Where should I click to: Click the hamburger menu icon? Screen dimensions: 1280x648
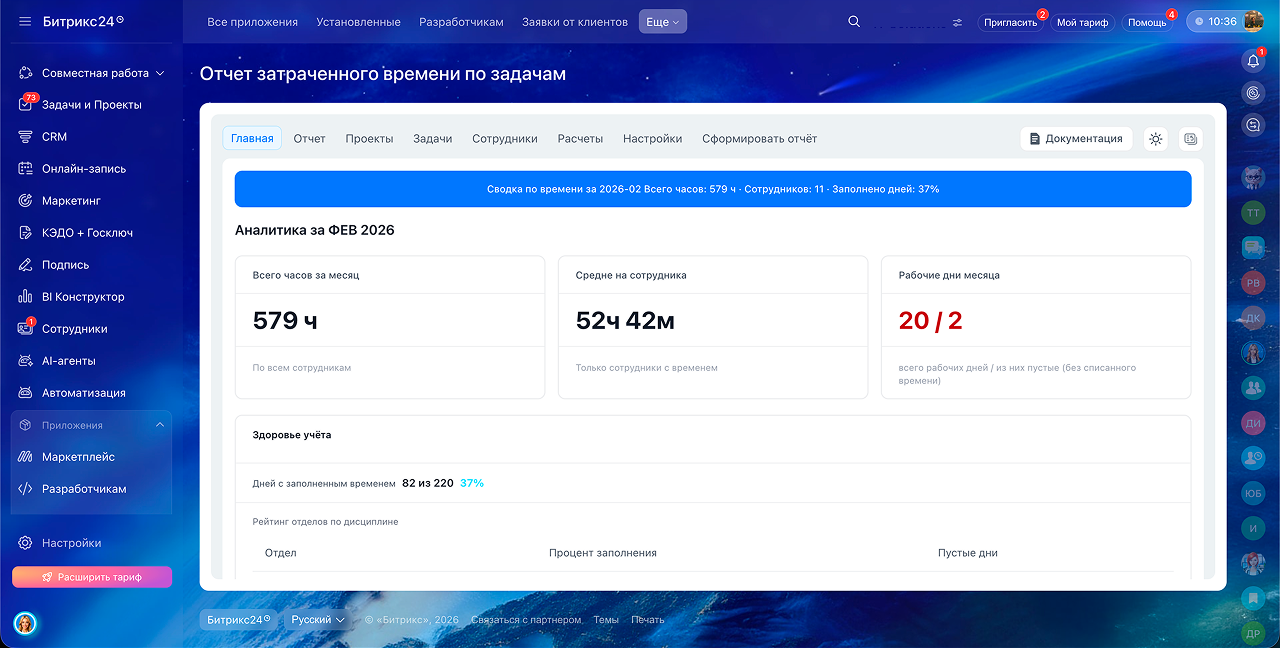(25, 21)
